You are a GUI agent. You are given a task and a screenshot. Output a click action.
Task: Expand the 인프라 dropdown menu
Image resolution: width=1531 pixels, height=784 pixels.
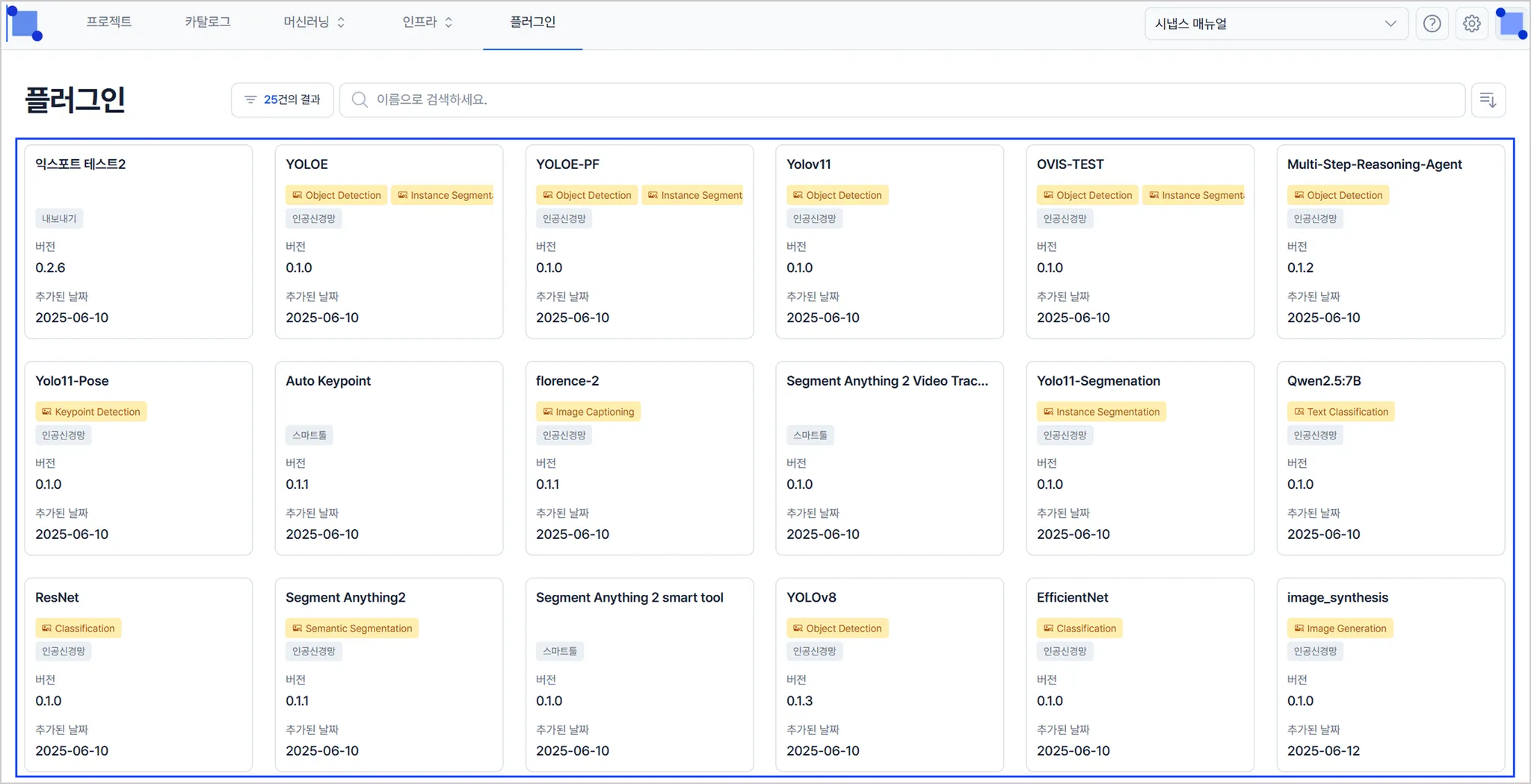[427, 22]
